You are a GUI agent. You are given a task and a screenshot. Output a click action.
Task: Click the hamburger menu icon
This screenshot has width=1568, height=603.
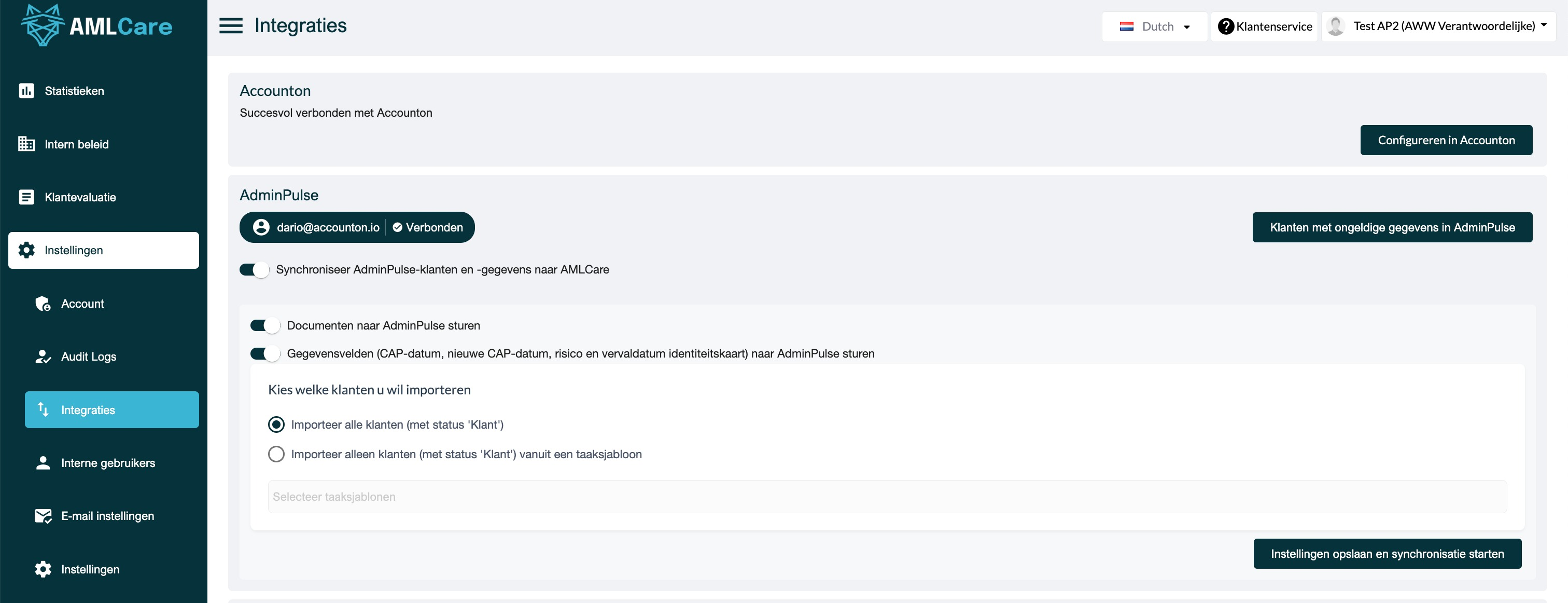[231, 25]
